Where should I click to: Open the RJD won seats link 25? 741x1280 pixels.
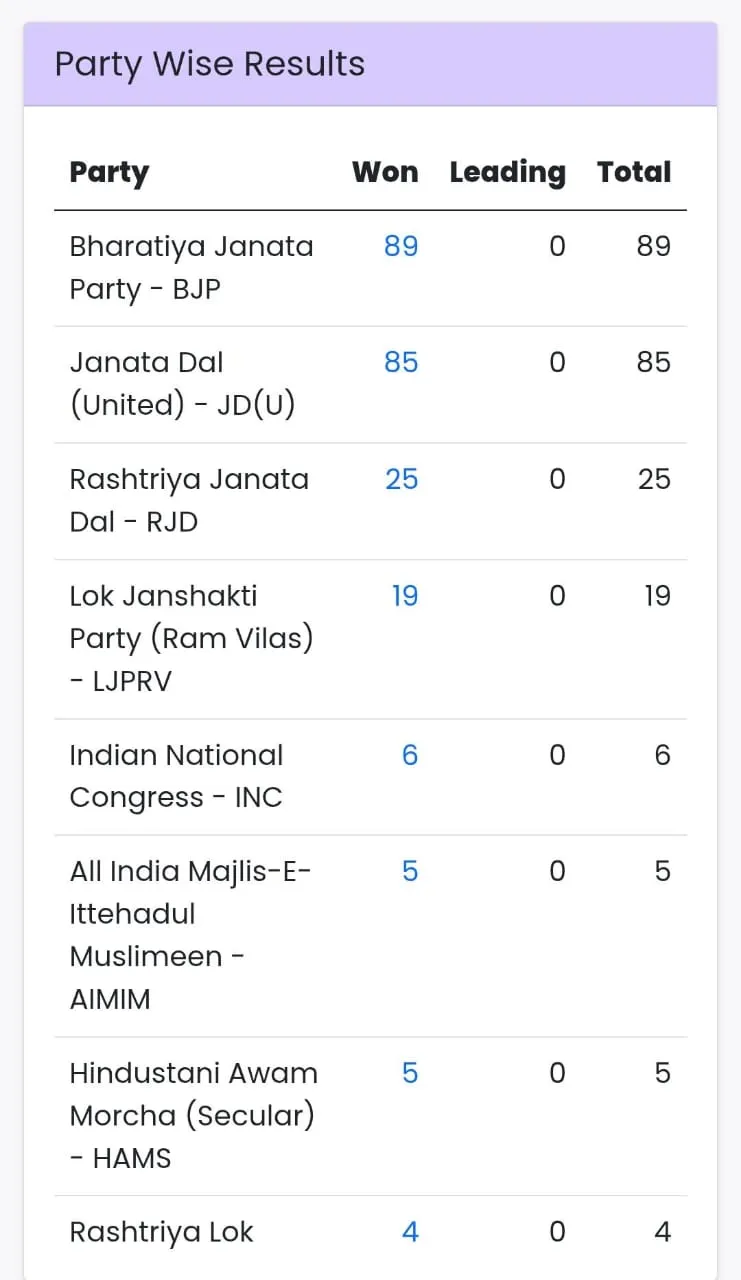click(x=401, y=479)
